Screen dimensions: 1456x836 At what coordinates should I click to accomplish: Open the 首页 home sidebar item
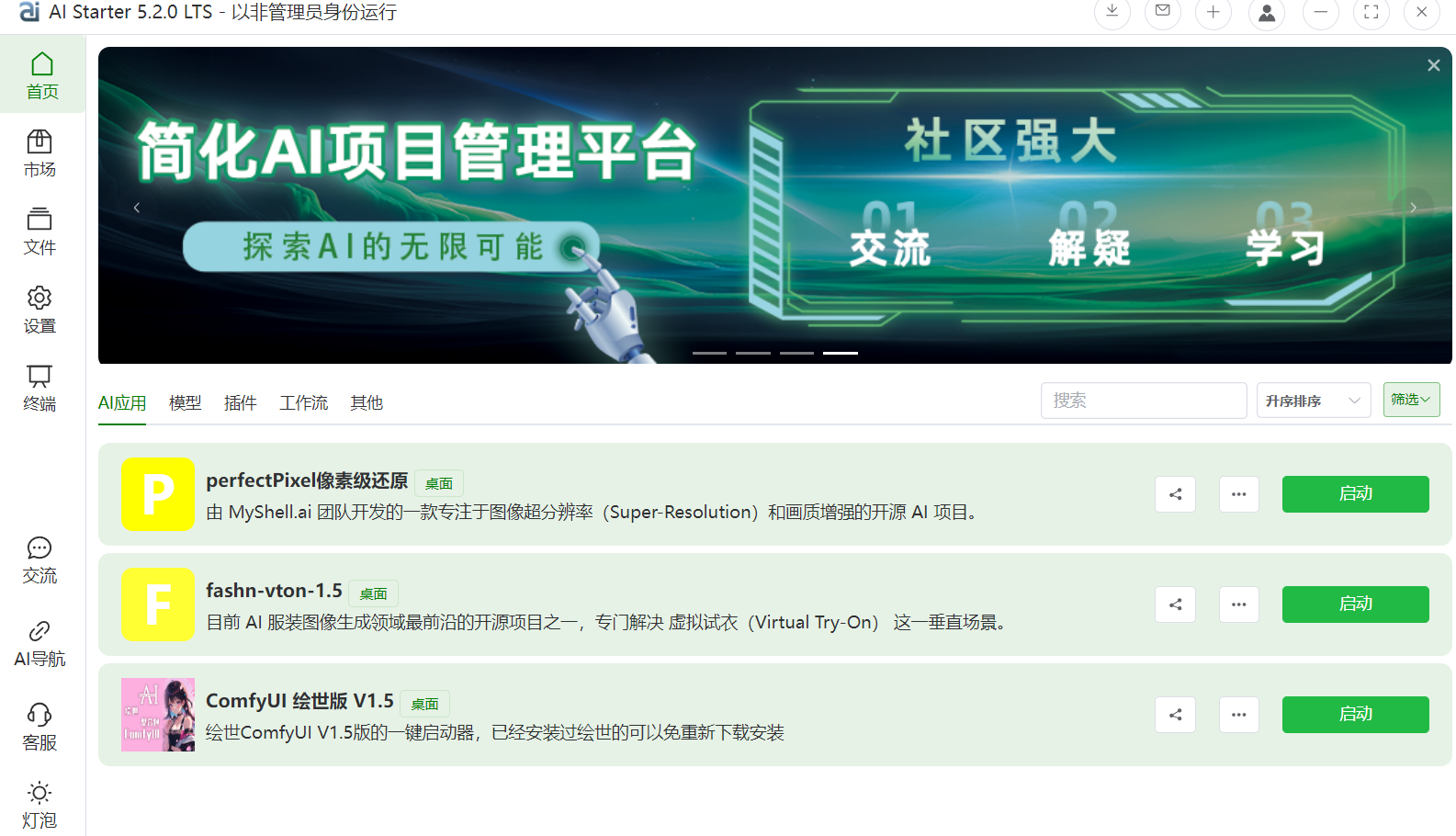(42, 74)
